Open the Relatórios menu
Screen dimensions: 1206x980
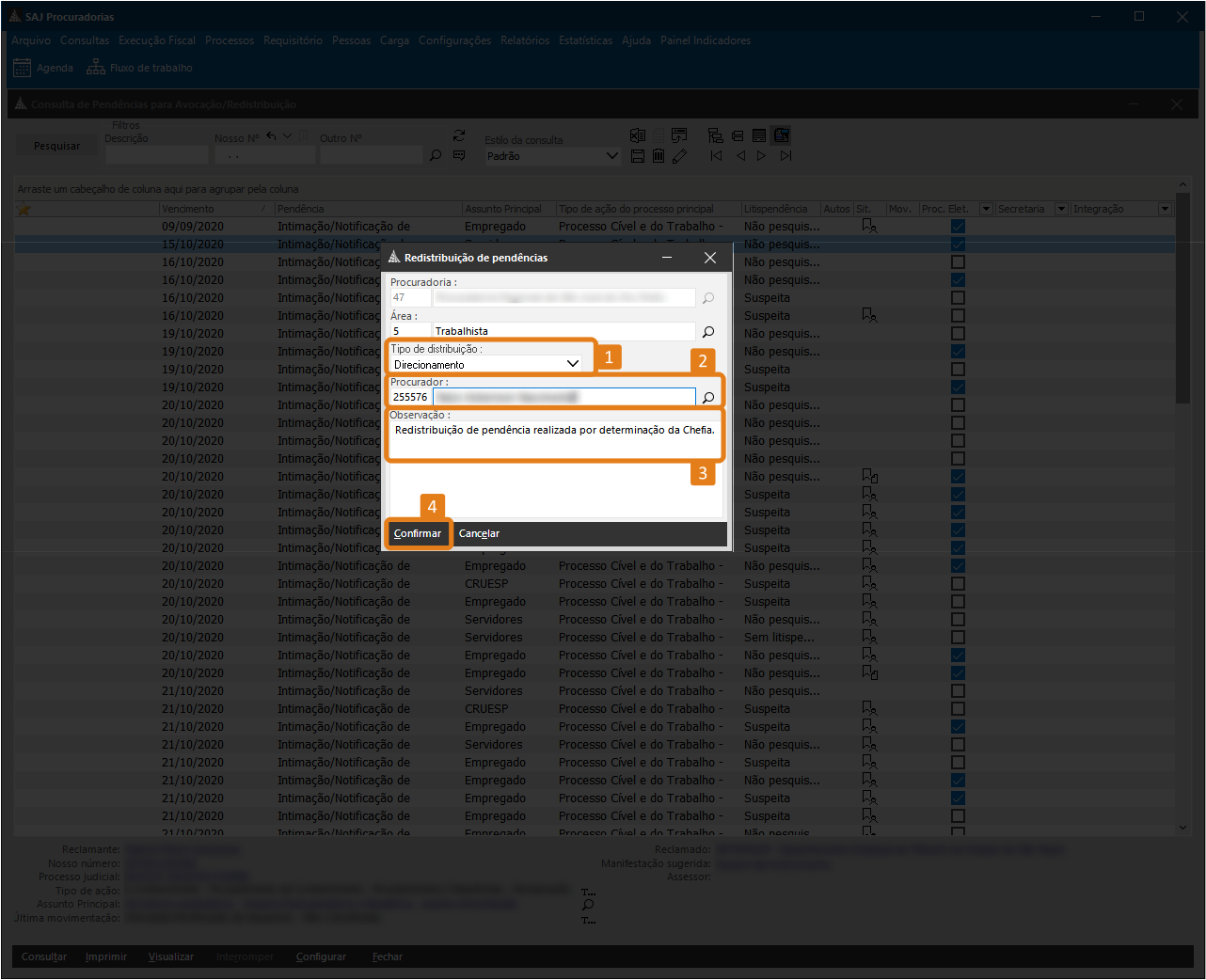[x=524, y=40]
